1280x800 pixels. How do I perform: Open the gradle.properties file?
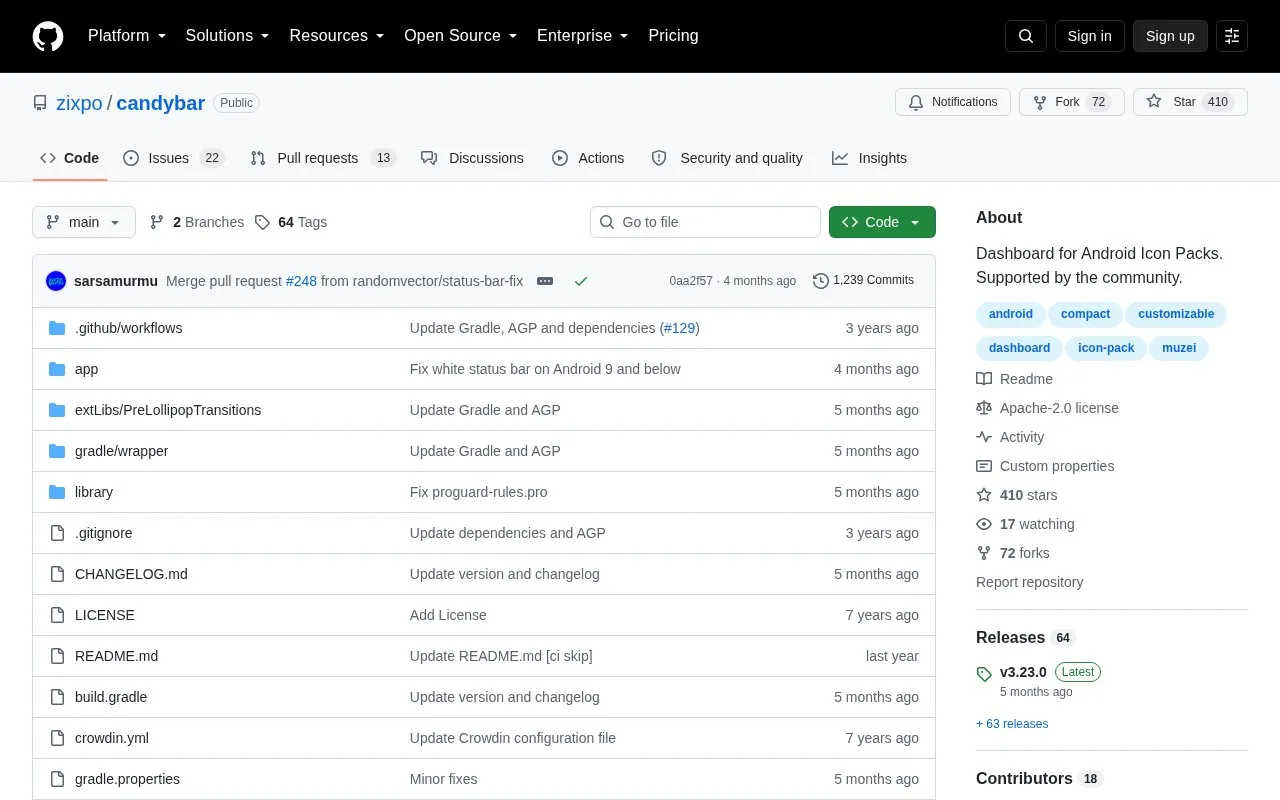pyautogui.click(x=127, y=779)
